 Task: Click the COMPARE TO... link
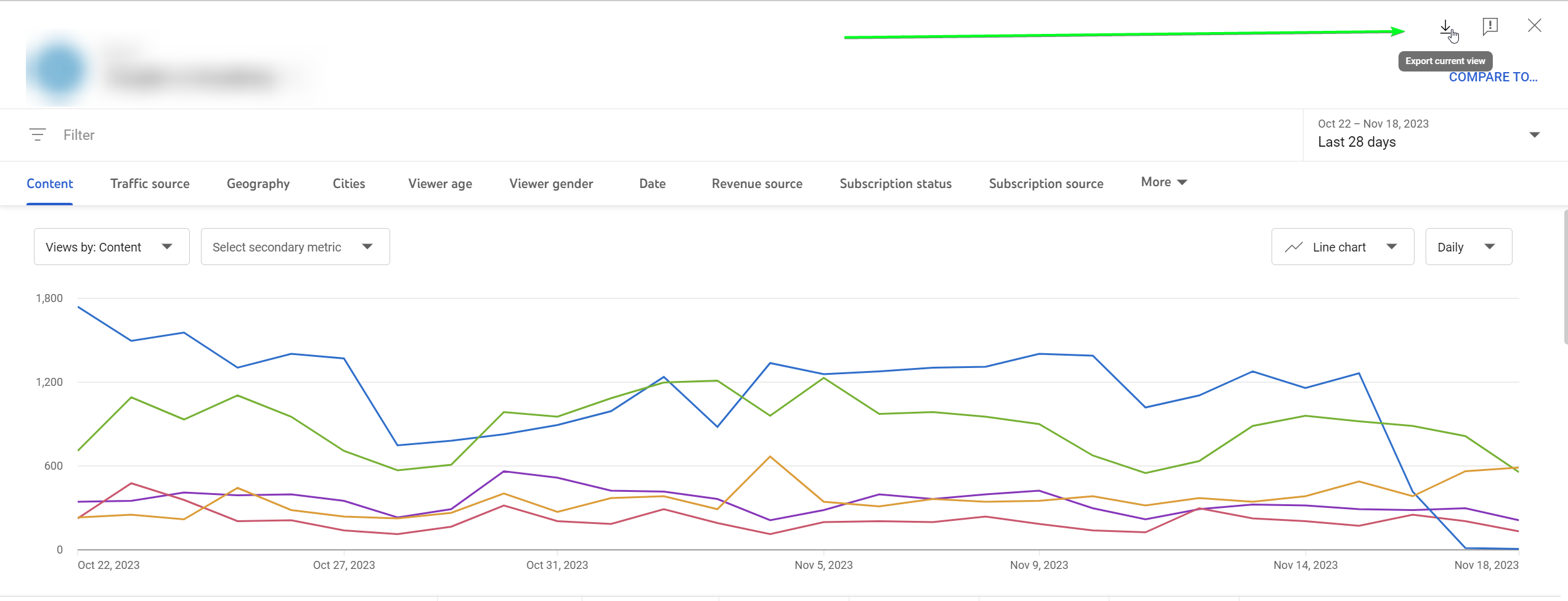pyautogui.click(x=1493, y=77)
